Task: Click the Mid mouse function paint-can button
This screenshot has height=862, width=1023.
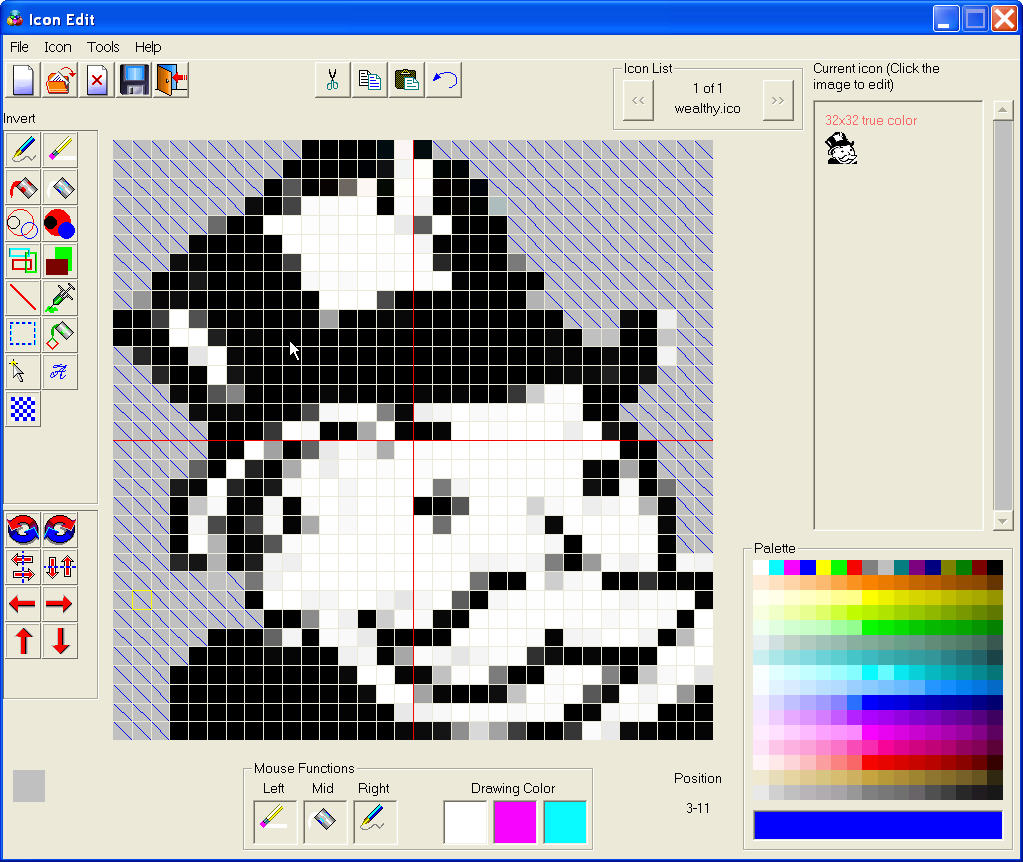Action: click(x=325, y=822)
